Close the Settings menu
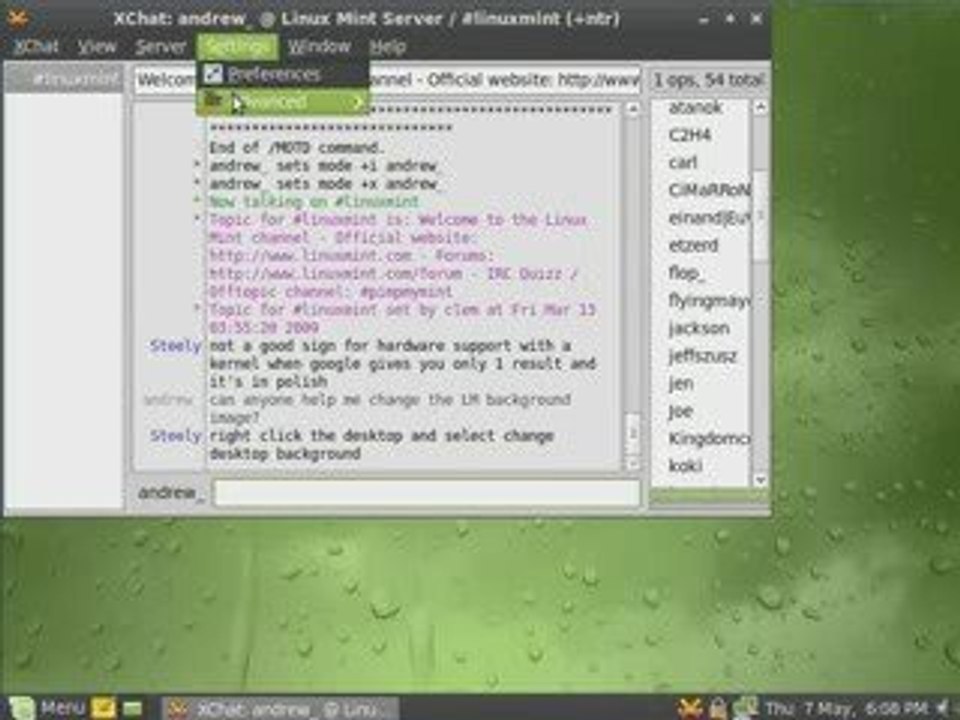 238,47
